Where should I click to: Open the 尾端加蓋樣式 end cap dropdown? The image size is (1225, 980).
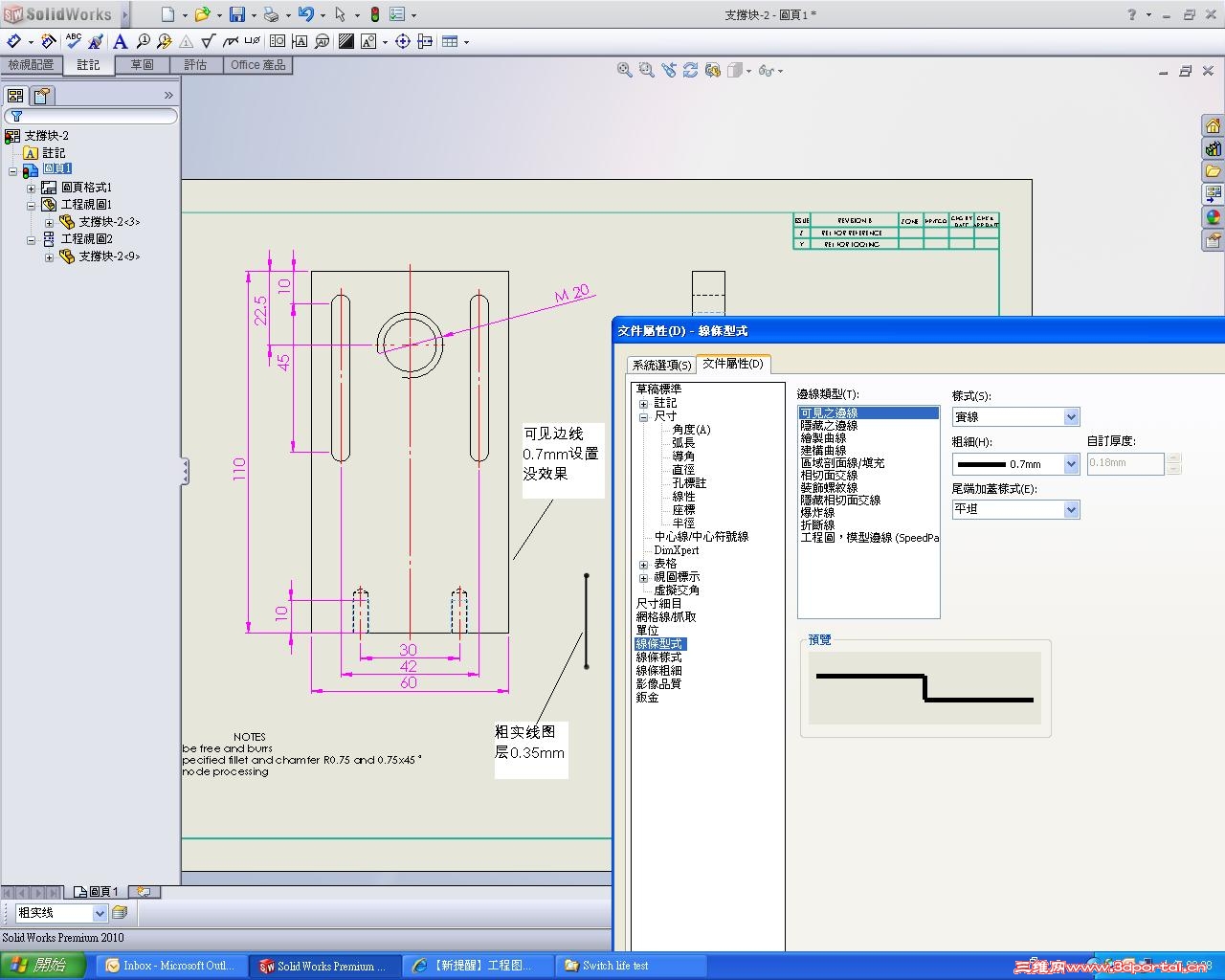tap(1071, 510)
